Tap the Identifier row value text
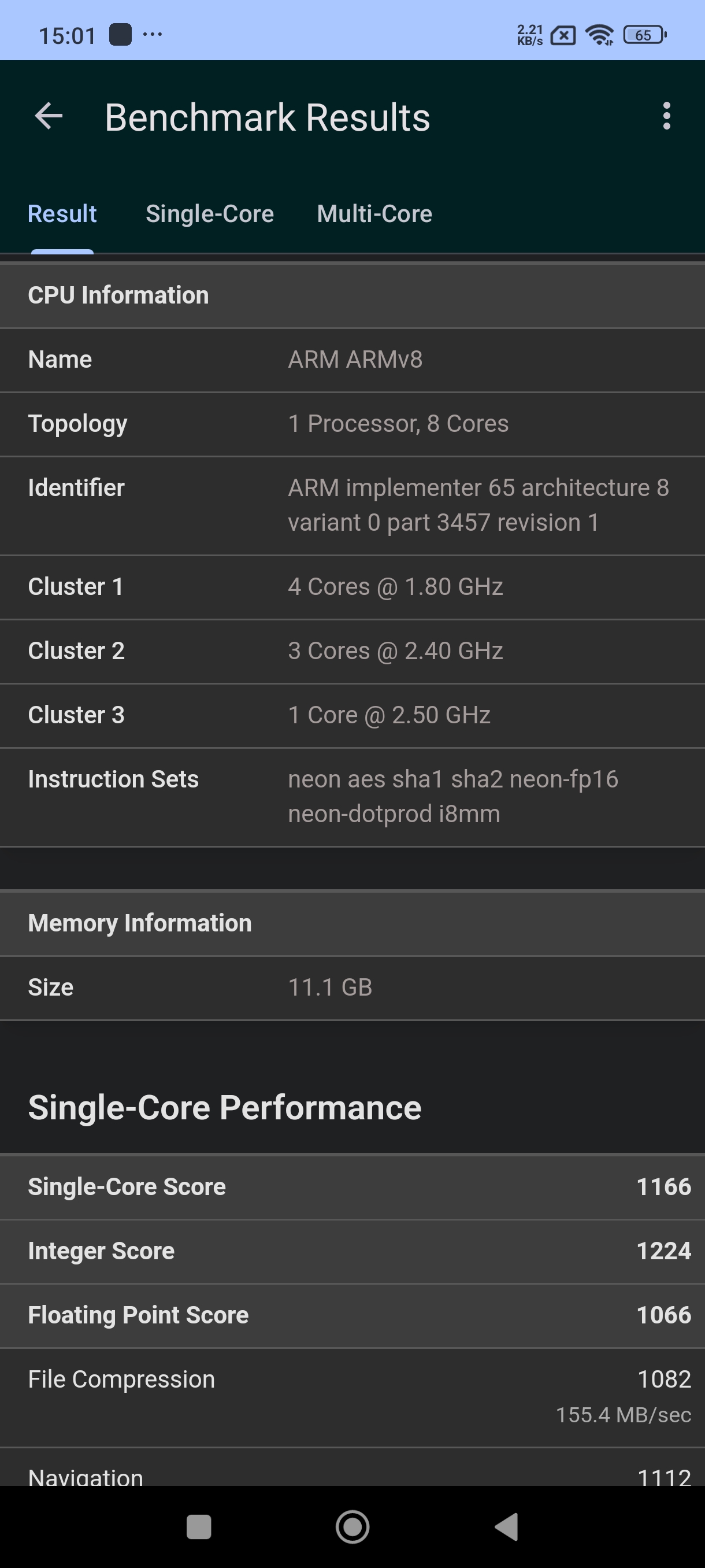This screenshot has height=1568, width=705. (478, 505)
